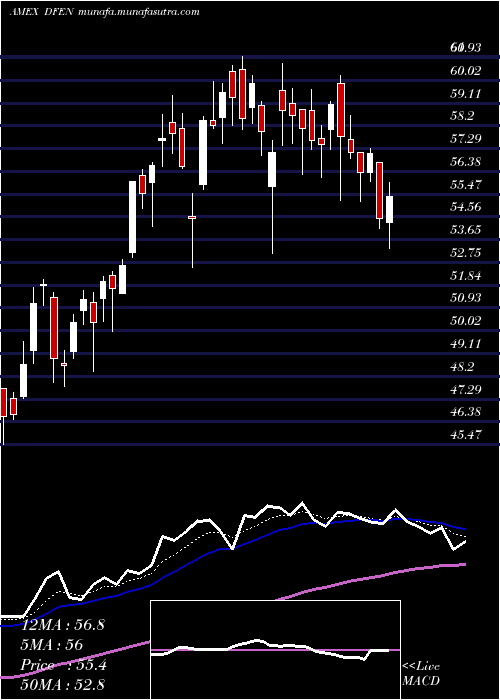This screenshot has height=700, width=500.
Task: Select the 49.11 price axis label
Action: click(466, 344)
